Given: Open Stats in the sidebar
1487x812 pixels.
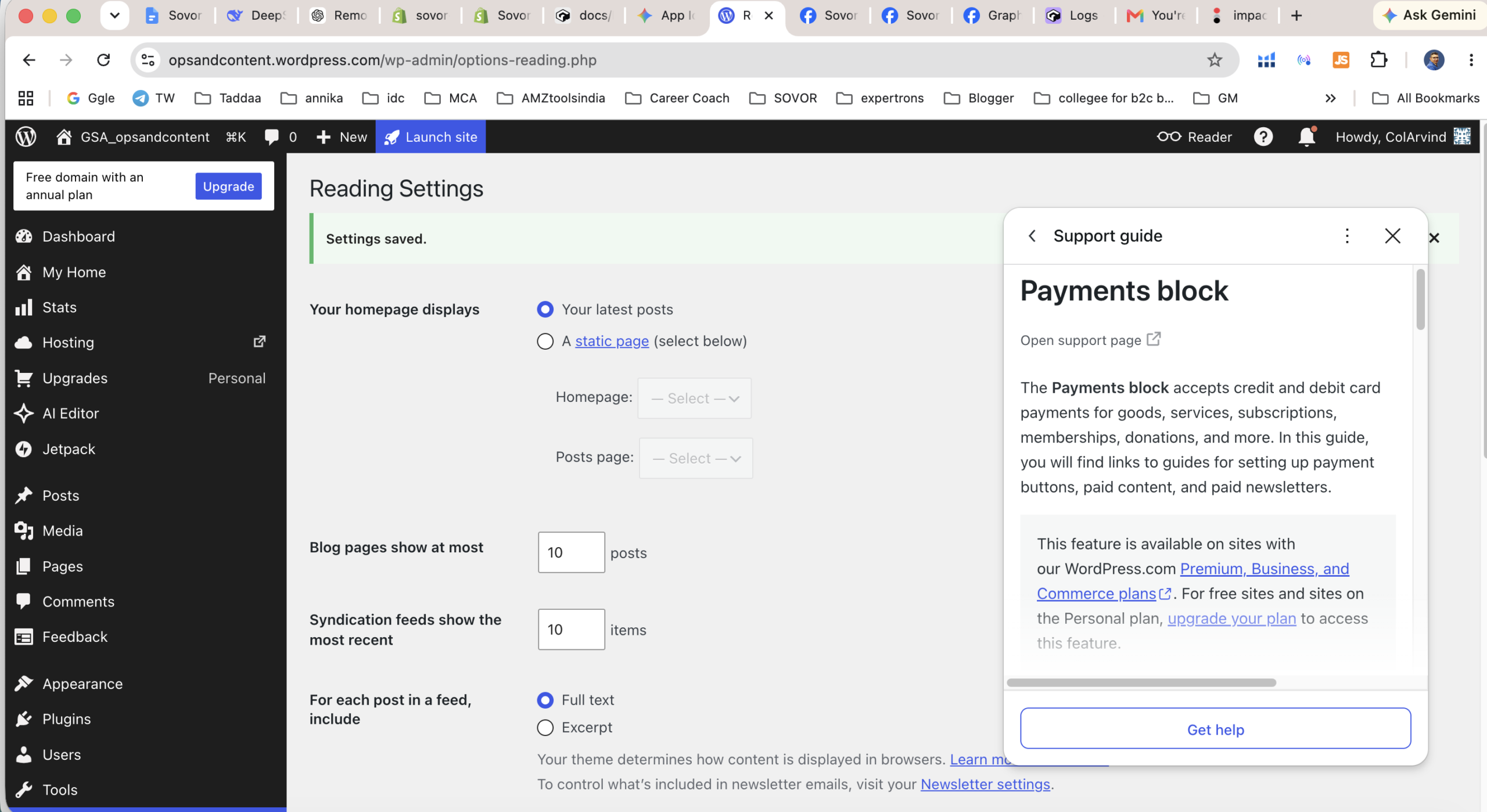Looking at the screenshot, I should pyautogui.click(x=59, y=307).
